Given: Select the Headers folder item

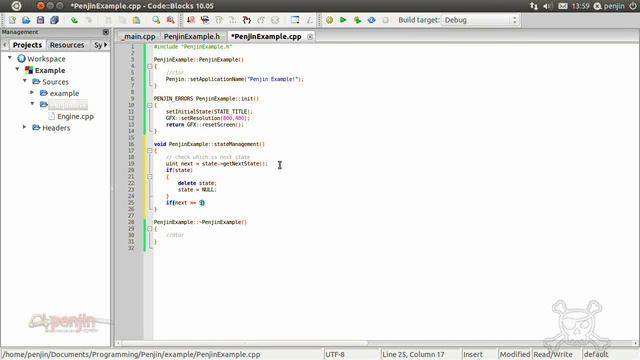Looking at the screenshot, I should tap(56, 128).
